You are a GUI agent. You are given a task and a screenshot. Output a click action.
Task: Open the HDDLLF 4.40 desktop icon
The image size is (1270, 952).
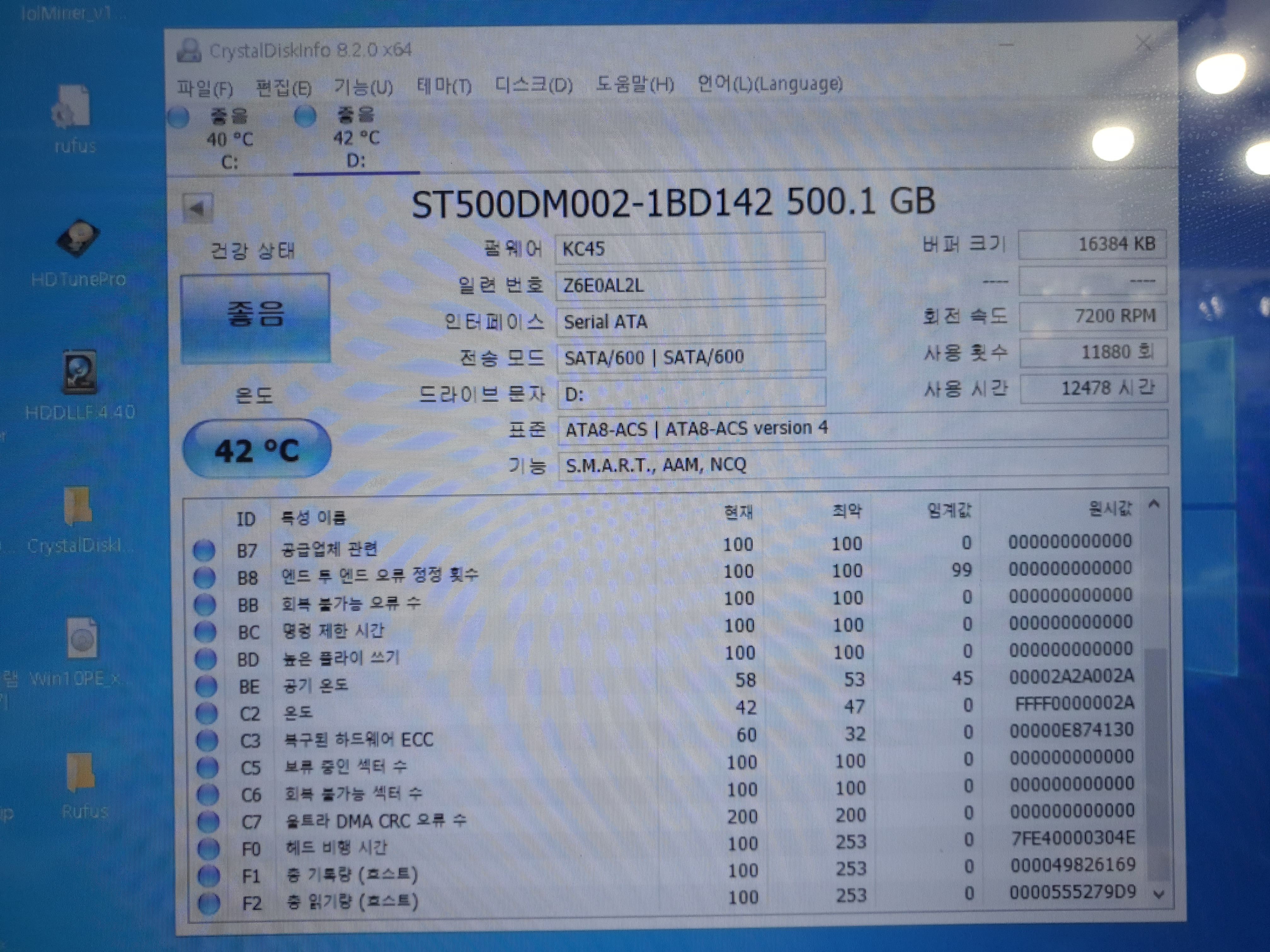pyautogui.click(x=80, y=384)
